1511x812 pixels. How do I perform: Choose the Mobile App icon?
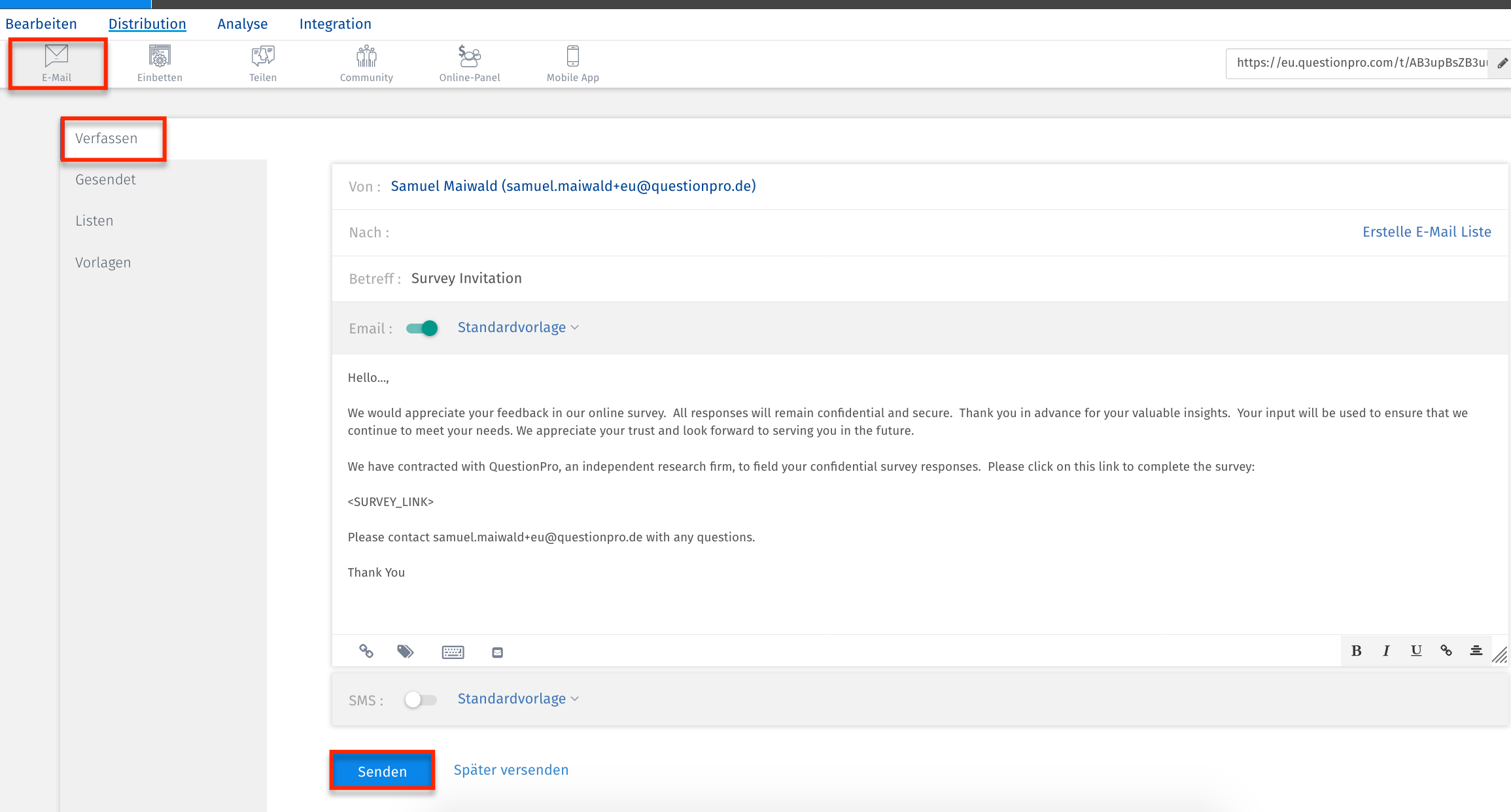(x=573, y=63)
